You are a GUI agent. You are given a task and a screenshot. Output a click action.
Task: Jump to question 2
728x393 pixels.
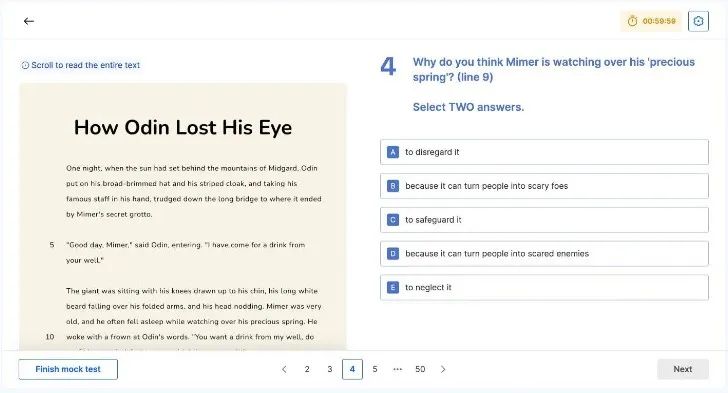click(x=307, y=369)
